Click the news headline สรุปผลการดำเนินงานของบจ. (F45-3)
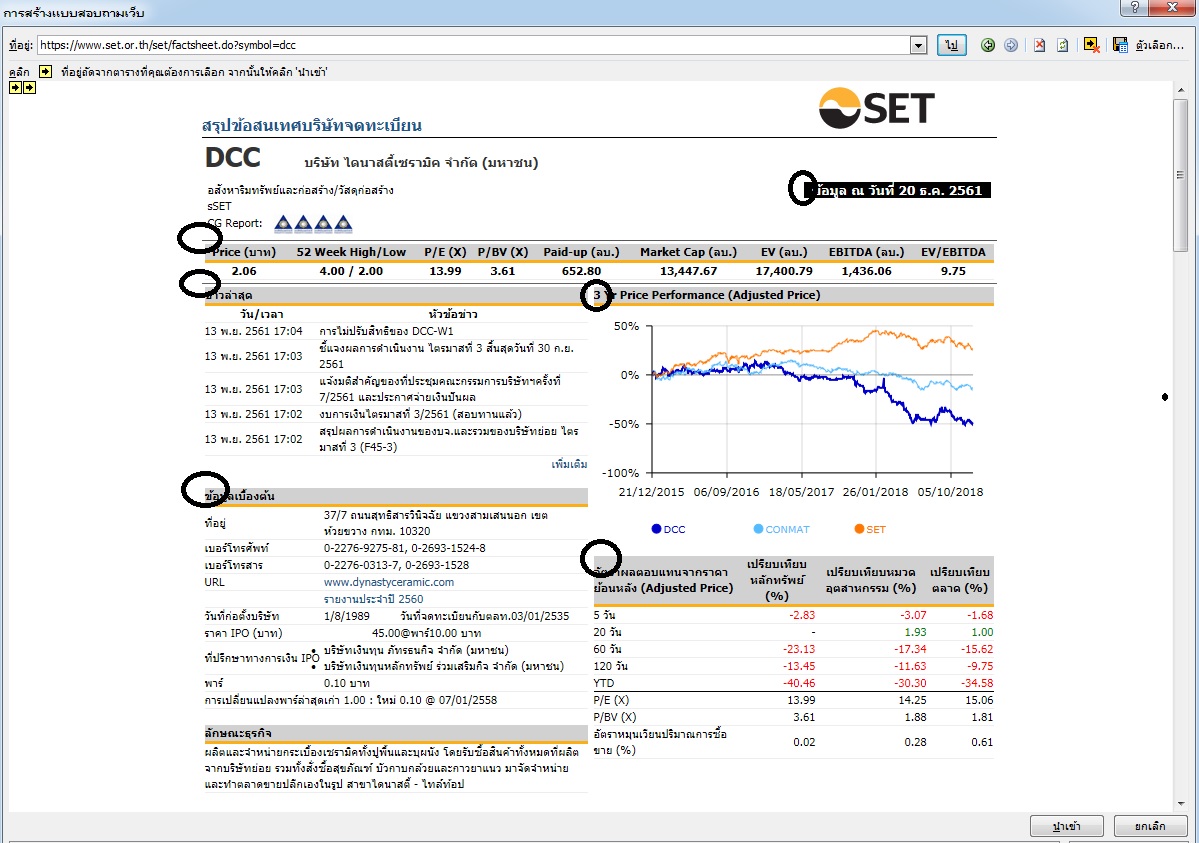 [449, 439]
